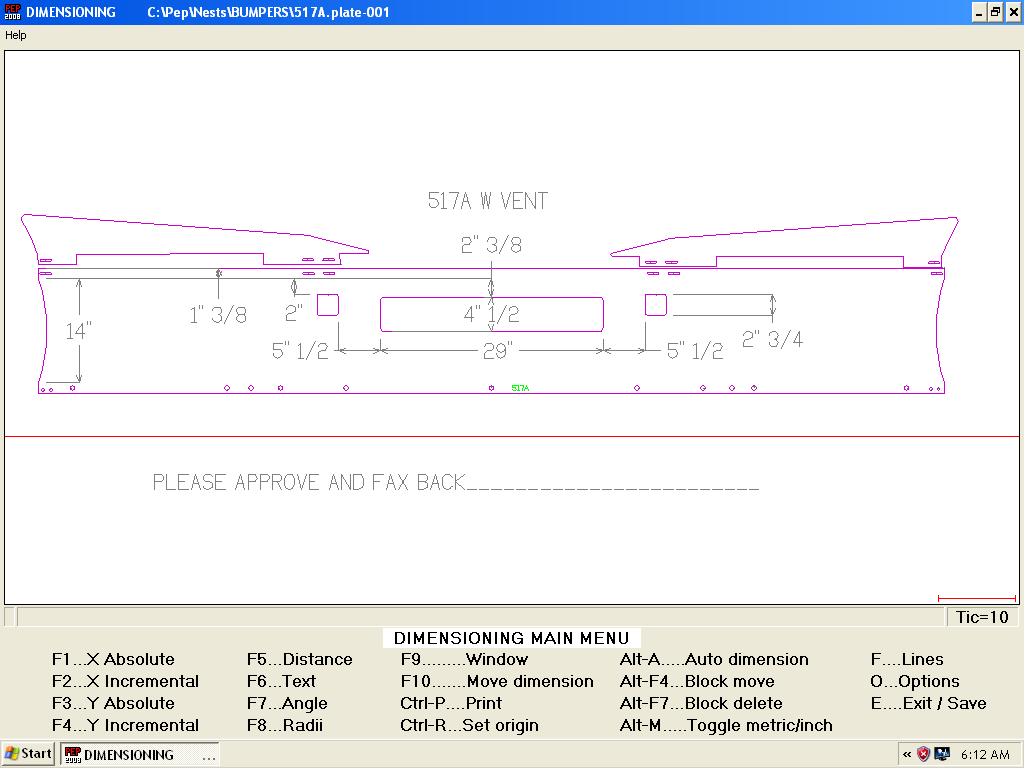Select F1 X Absolute dimension option
This screenshot has width=1025, height=770.
[x=113, y=660]
